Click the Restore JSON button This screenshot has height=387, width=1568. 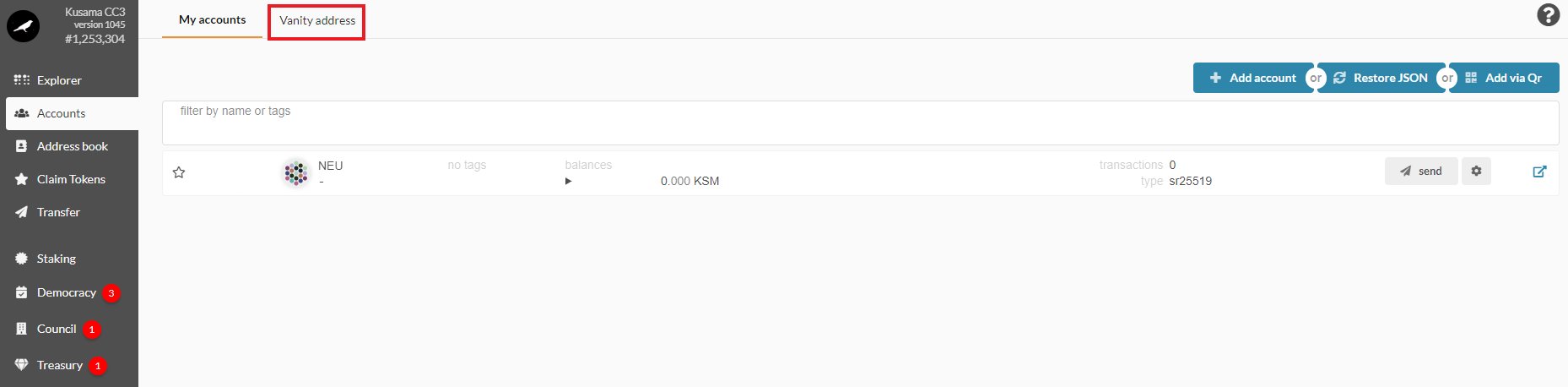pos(1381,78)
